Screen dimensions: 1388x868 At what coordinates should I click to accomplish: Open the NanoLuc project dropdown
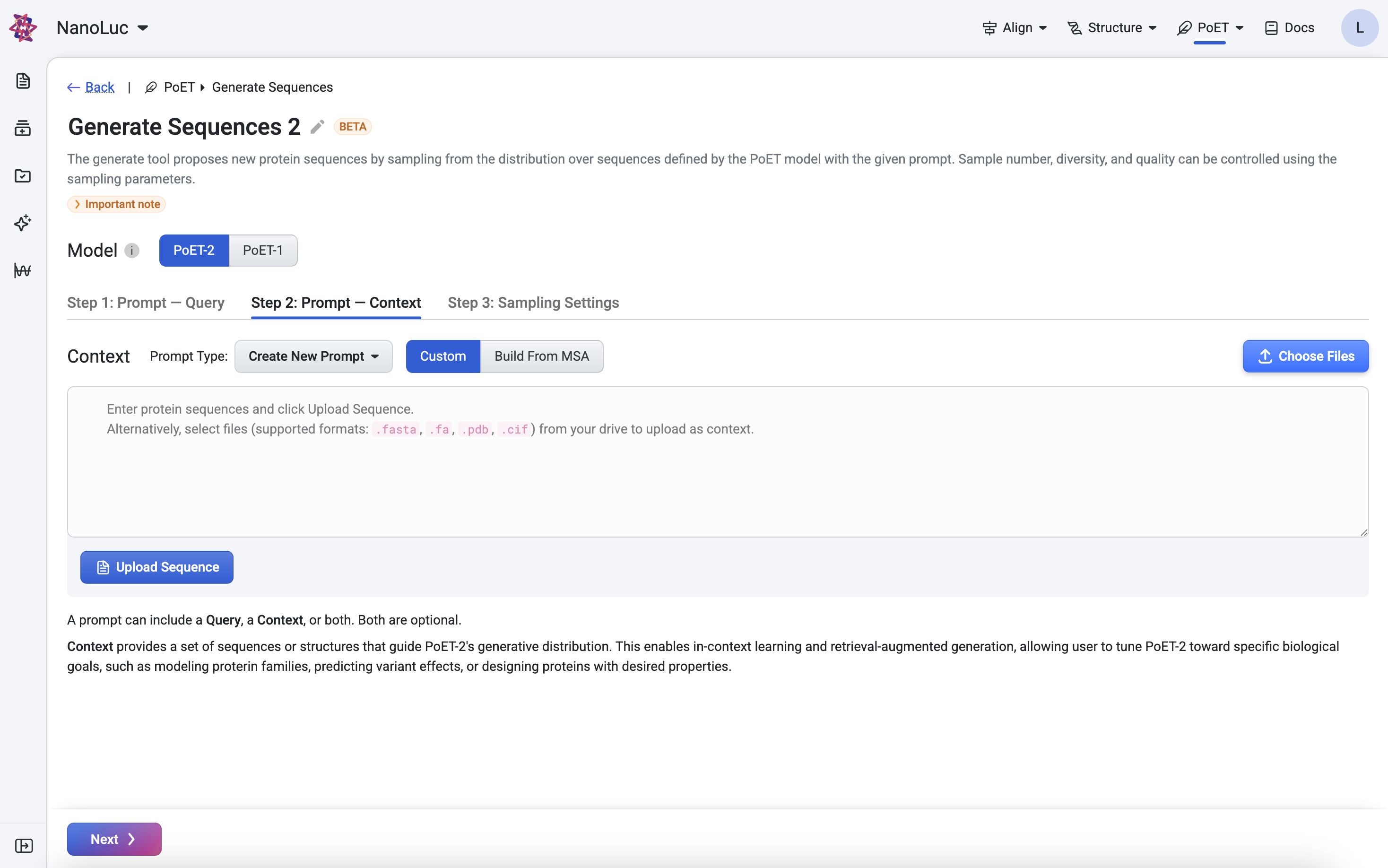click(x=102, y=27)
